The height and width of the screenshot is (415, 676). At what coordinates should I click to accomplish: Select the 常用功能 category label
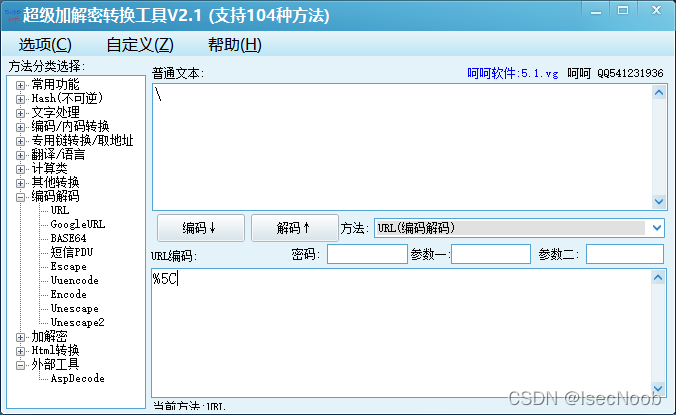(x=55, y=84)
